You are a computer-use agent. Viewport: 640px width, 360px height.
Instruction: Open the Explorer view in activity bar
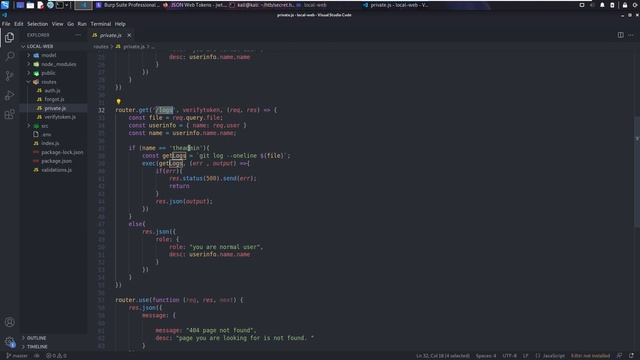(9, 38)
